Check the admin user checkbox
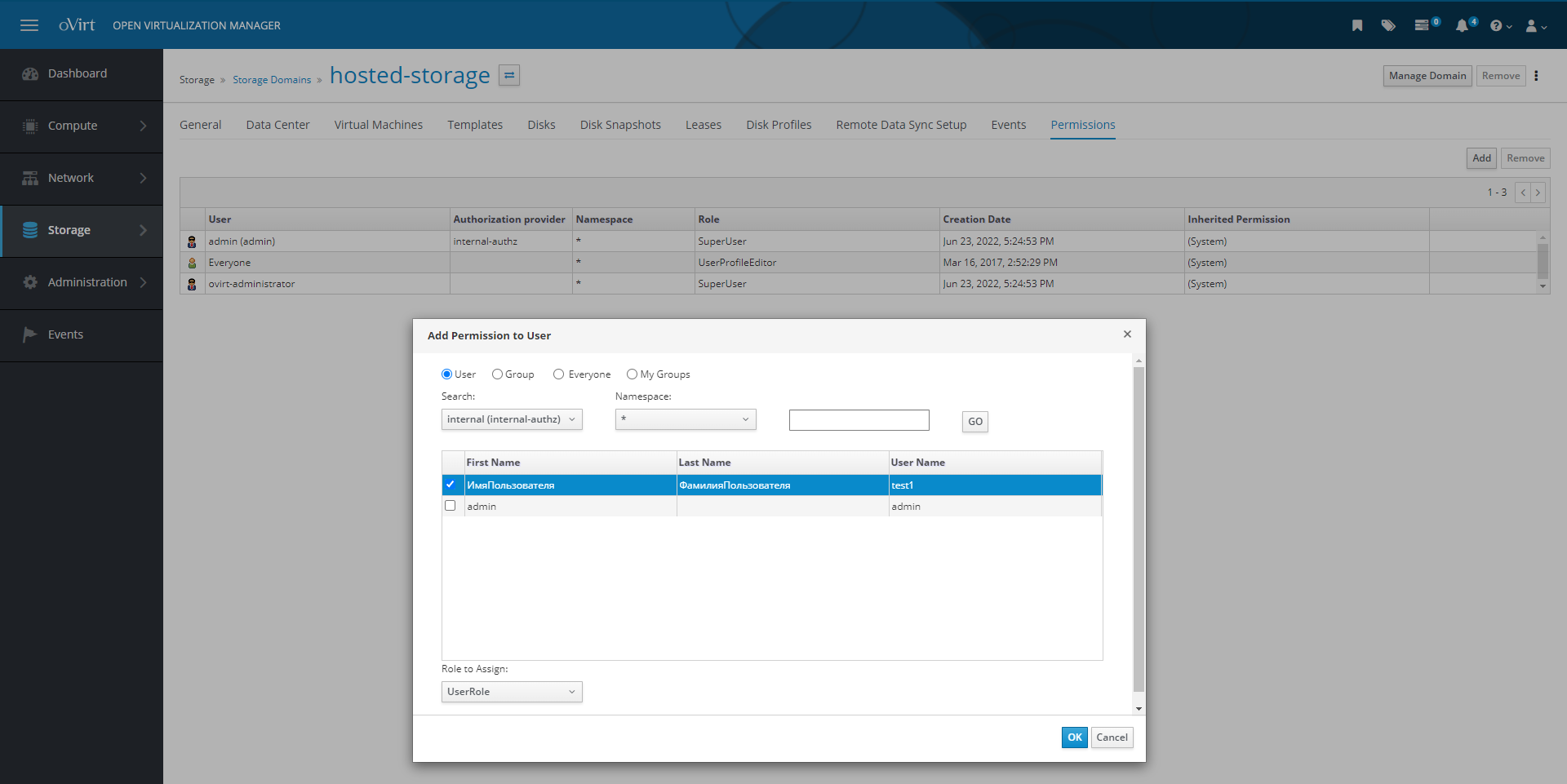Screen dimensions: 1567x784 pos(450,506)
